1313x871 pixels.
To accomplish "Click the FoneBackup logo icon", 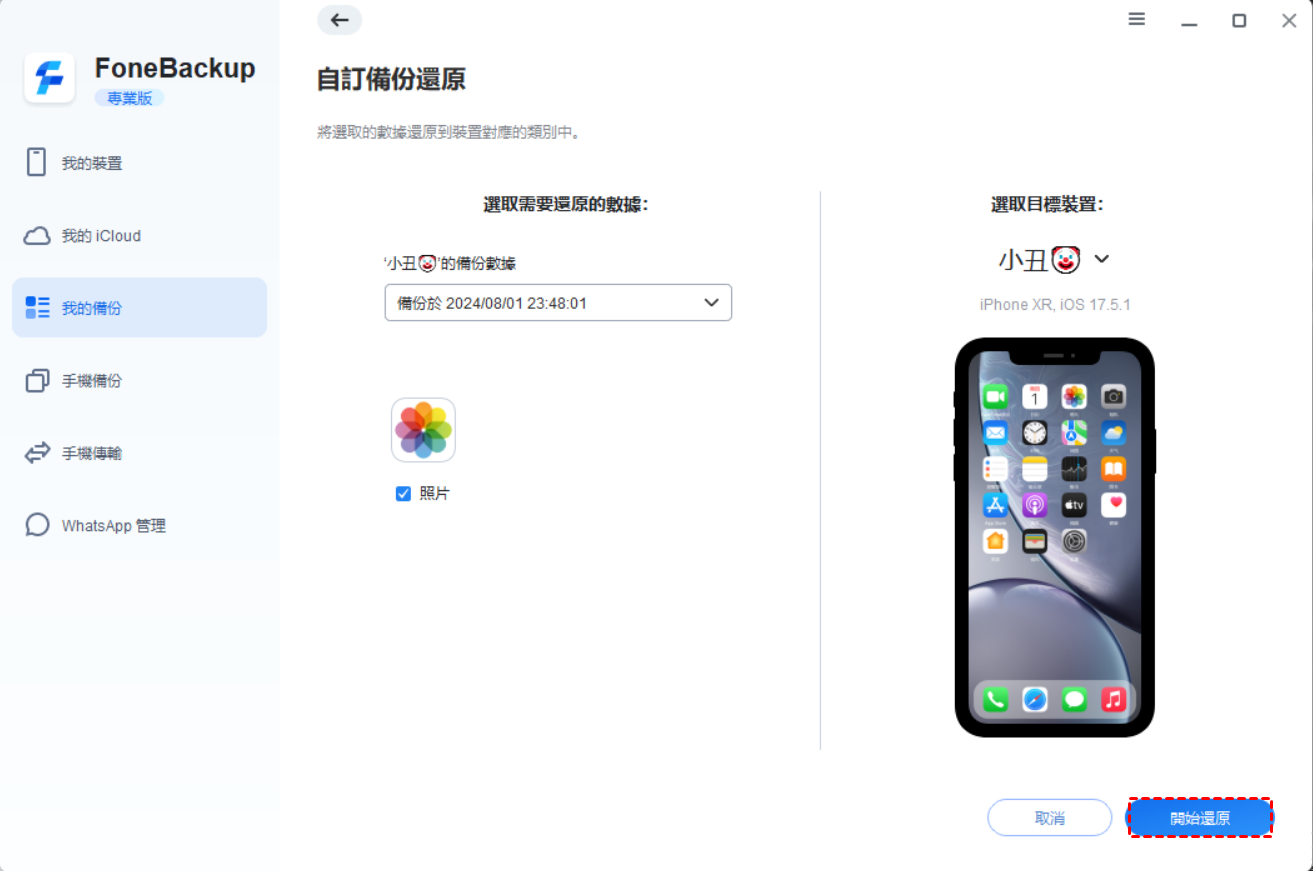I will pos(49,78).
